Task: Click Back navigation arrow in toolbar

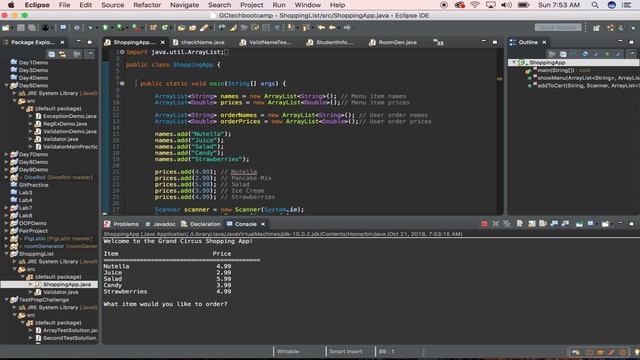Action: click(332, 27)
